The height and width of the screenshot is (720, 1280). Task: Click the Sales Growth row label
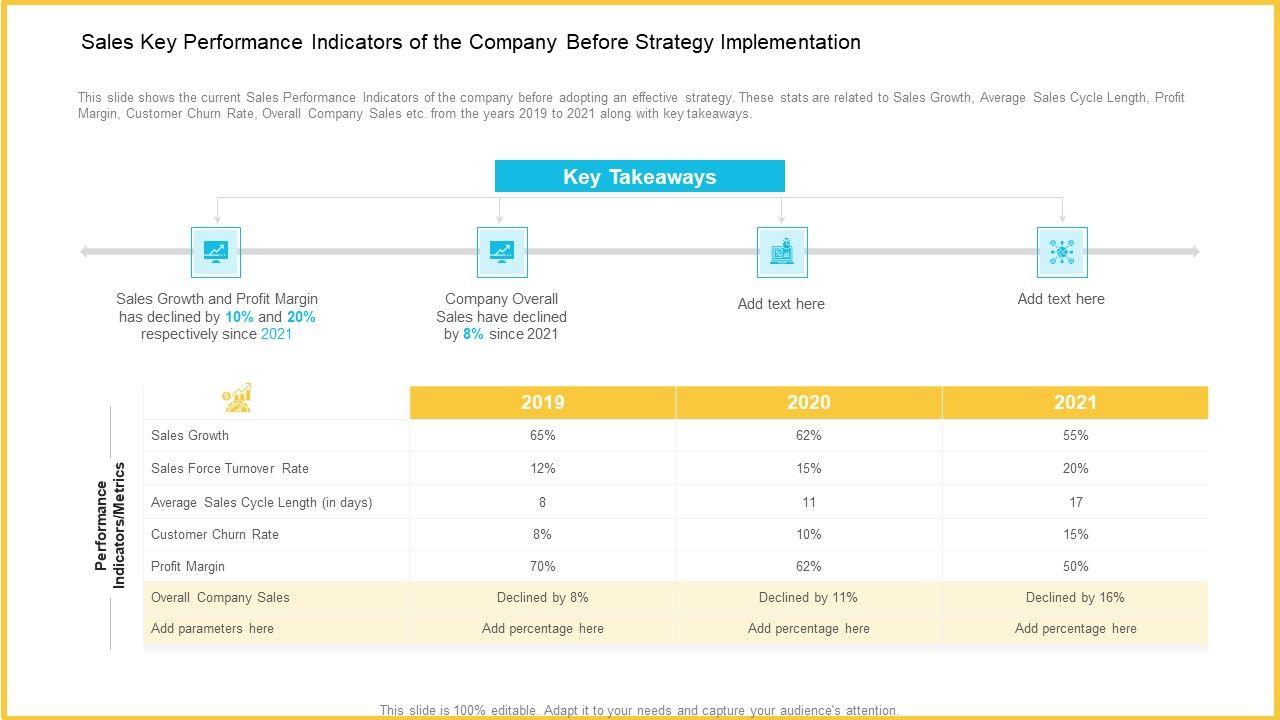point(190,435)
